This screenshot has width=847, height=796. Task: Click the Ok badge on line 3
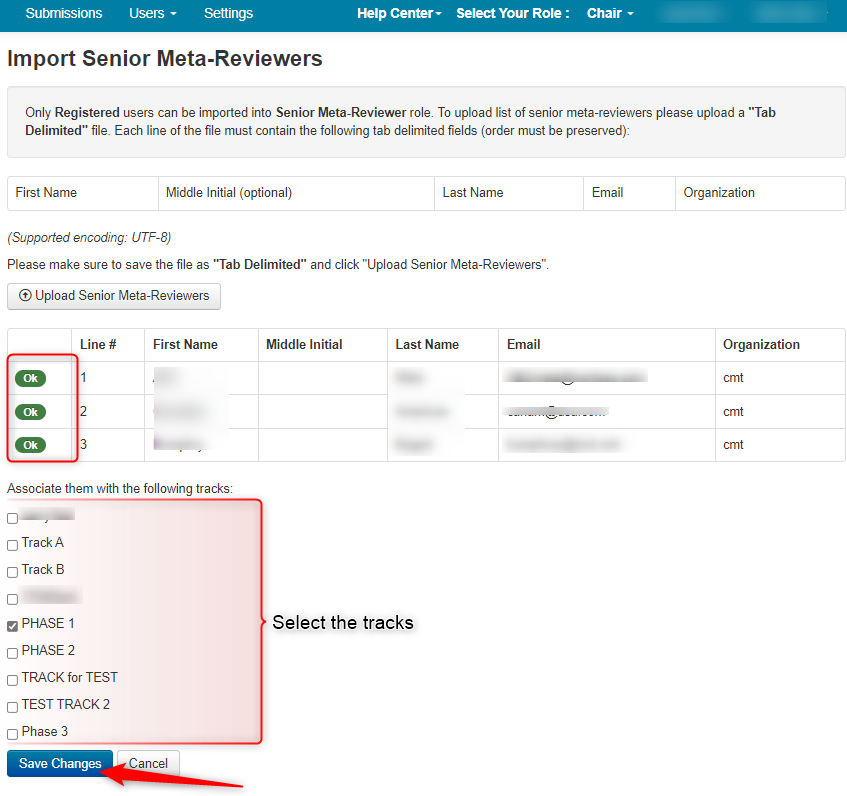(30, 445)
